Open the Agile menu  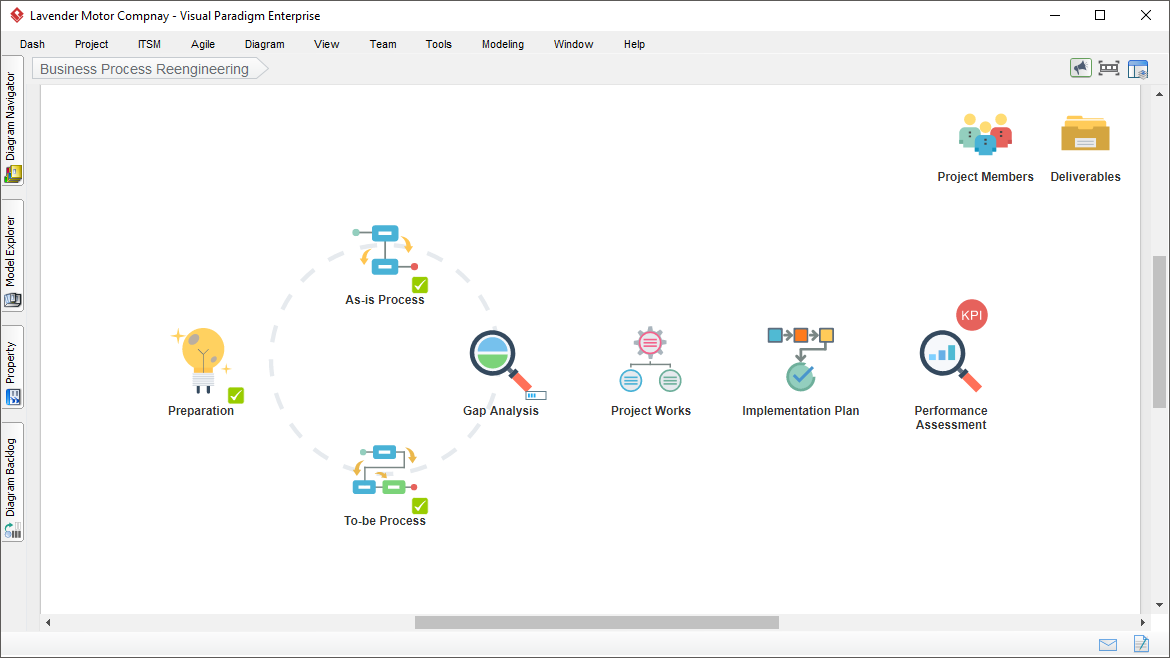[203, 44]
